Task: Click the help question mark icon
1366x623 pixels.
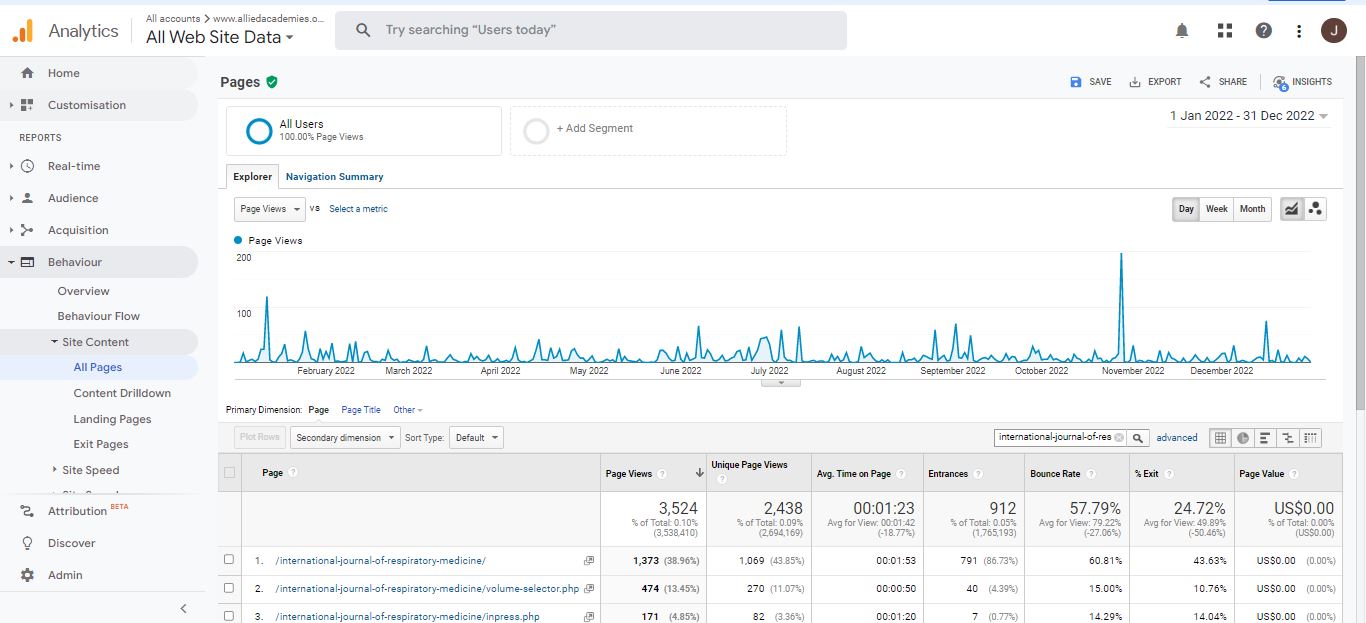Action: 1263,31
